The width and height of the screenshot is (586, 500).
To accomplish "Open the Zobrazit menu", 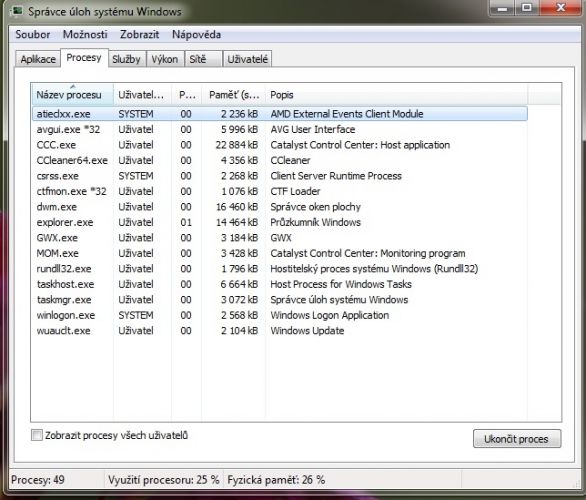I will pos(139,34).
